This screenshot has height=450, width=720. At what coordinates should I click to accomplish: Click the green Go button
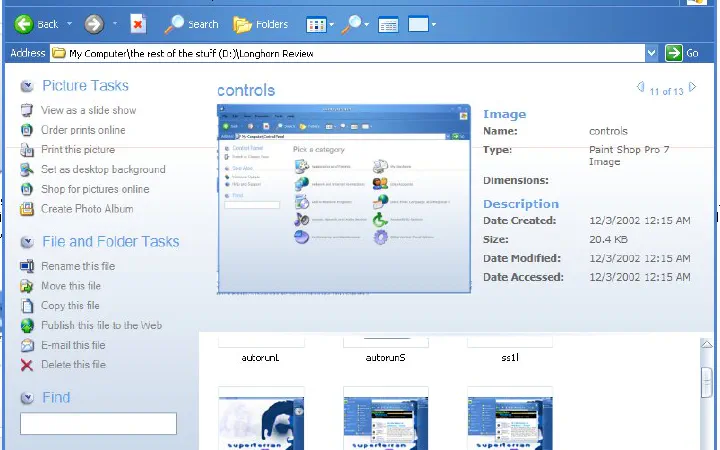682,53
